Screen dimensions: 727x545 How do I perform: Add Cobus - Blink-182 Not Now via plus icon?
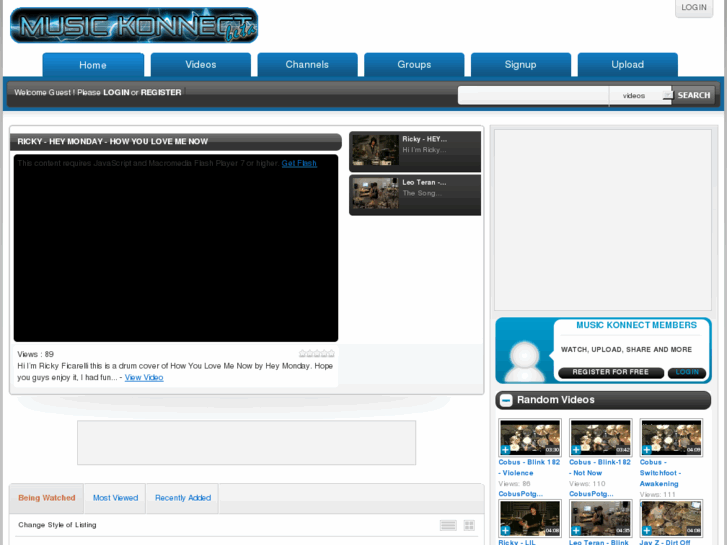click(576, 449)
